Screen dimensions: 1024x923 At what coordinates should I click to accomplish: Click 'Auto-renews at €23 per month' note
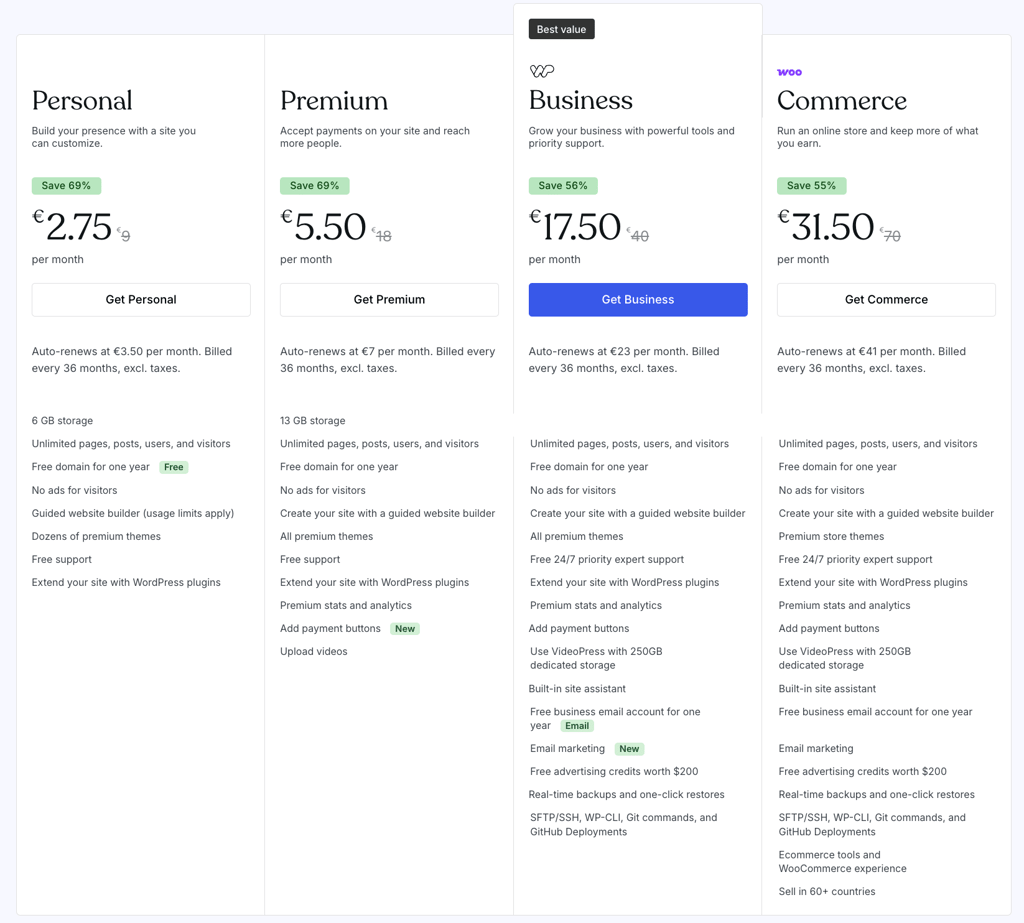624,360
